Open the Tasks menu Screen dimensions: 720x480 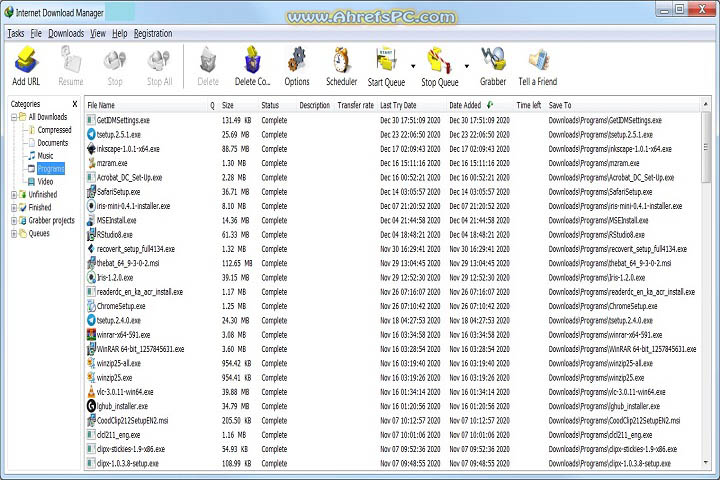[x=16, y=34]
